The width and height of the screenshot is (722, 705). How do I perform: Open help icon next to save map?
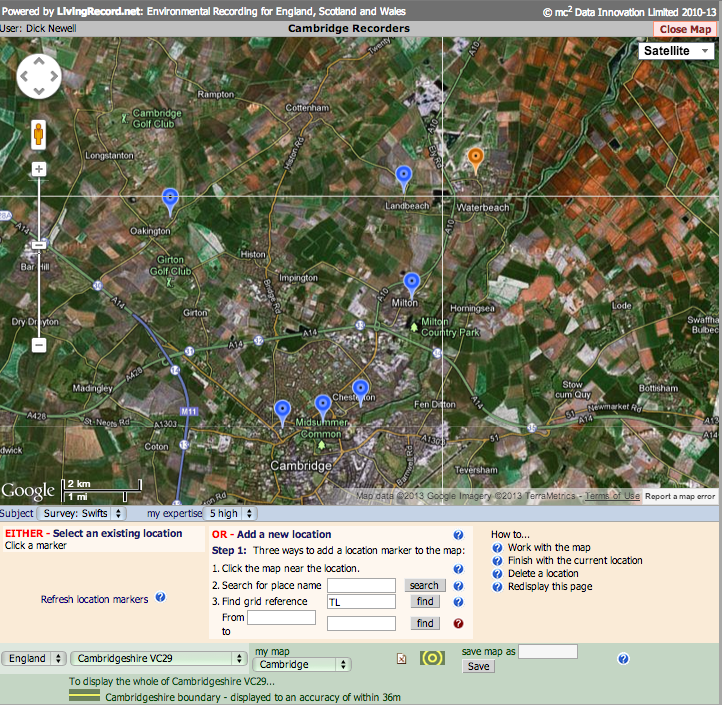623,659
